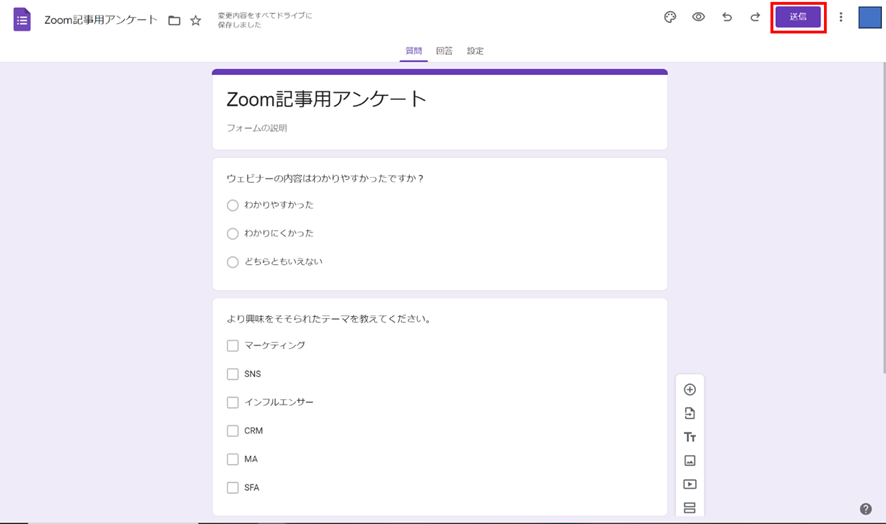This screenshot has height=524, width=886.
Task: Check the インフルエンサー checkbox
Action: [233, 402]
